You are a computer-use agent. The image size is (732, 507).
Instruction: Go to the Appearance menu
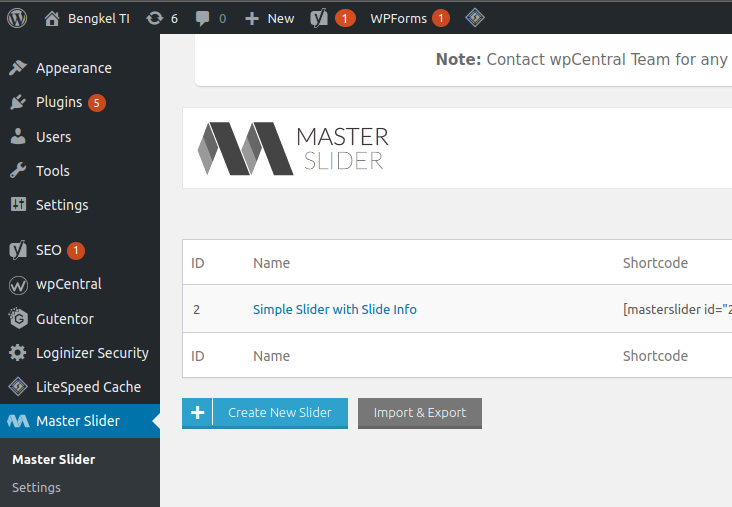(74, 68)
